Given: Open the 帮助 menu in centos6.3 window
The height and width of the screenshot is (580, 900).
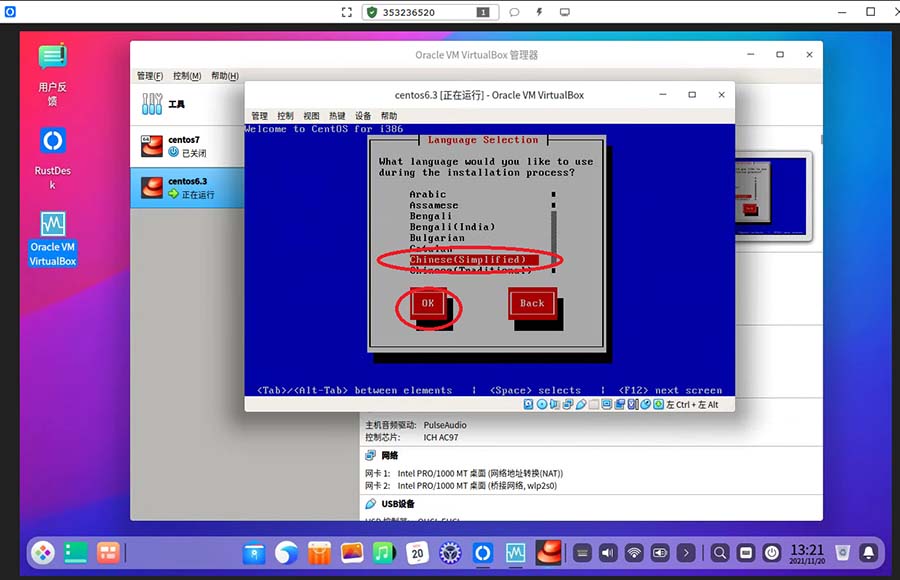Looking at the screenshot, I should [x=389, y=115].
